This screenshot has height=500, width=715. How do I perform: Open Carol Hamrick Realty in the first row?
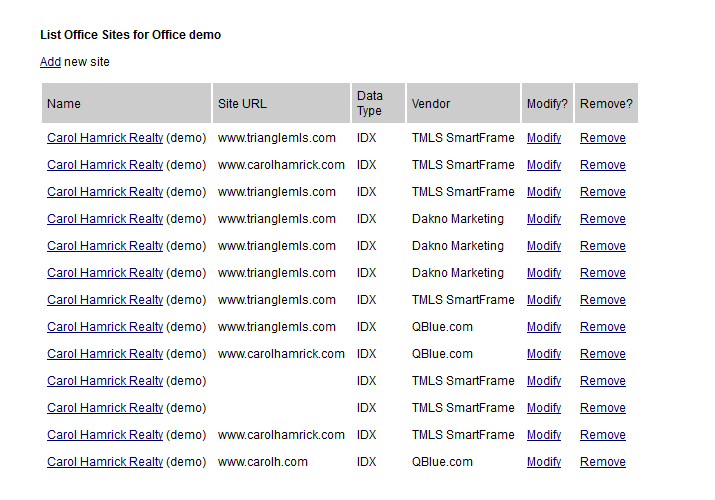coord(105,138)
